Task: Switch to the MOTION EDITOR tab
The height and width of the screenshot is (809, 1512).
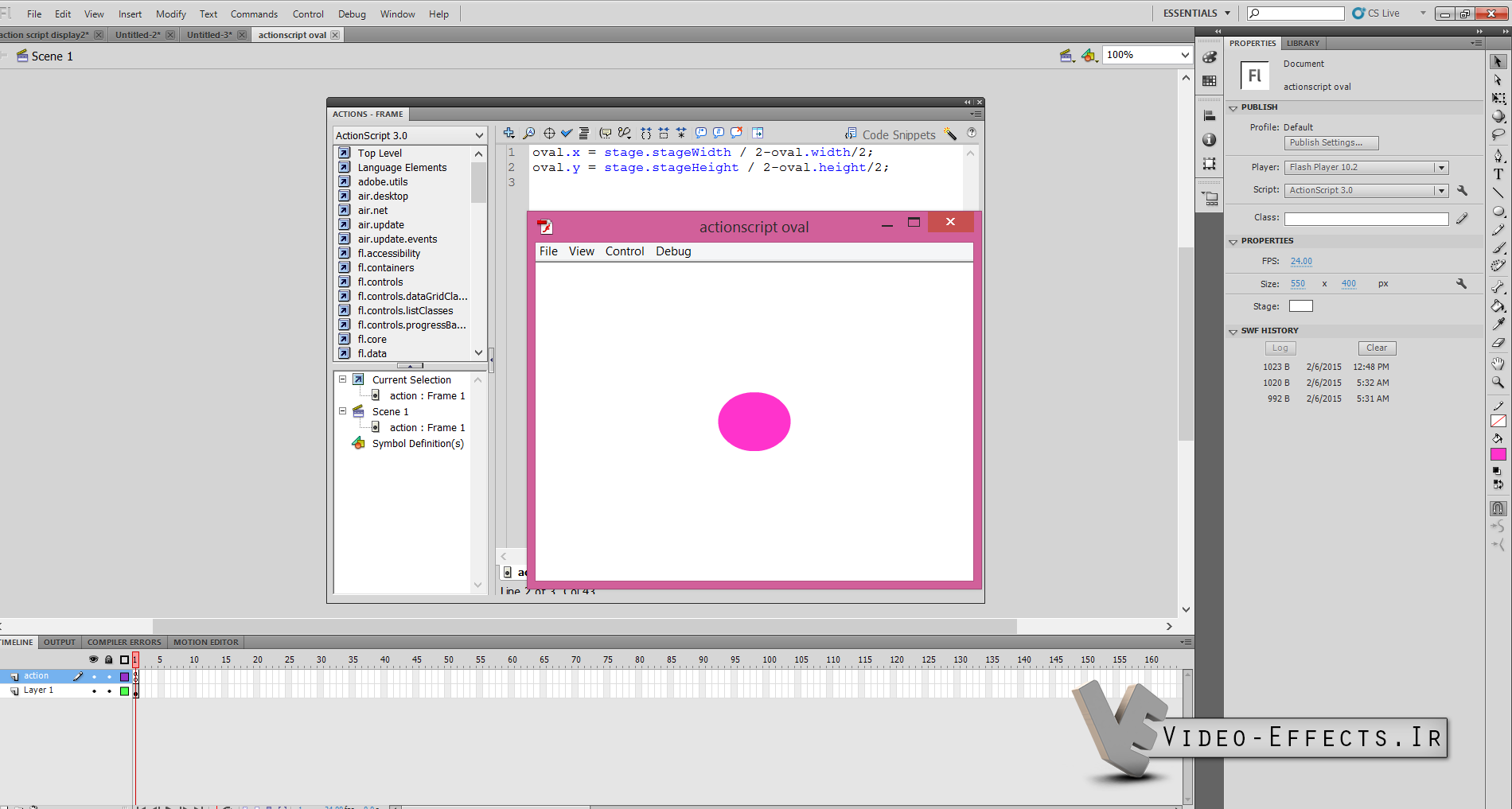Action: pyautogui.click(x=206, y=642)
